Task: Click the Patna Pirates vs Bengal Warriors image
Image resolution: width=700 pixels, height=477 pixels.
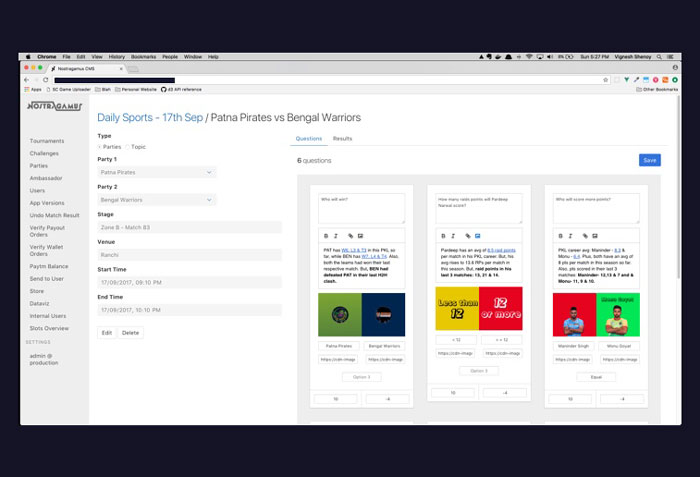Action: tap(361, 314)
